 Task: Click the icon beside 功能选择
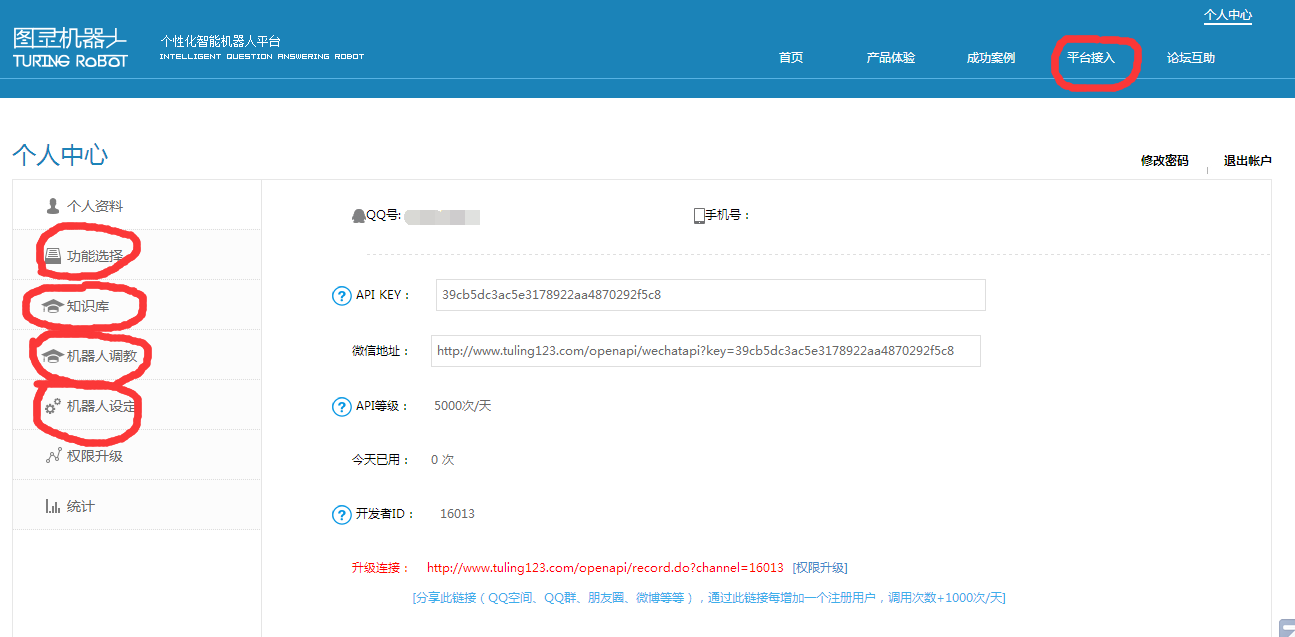point(53,256)
